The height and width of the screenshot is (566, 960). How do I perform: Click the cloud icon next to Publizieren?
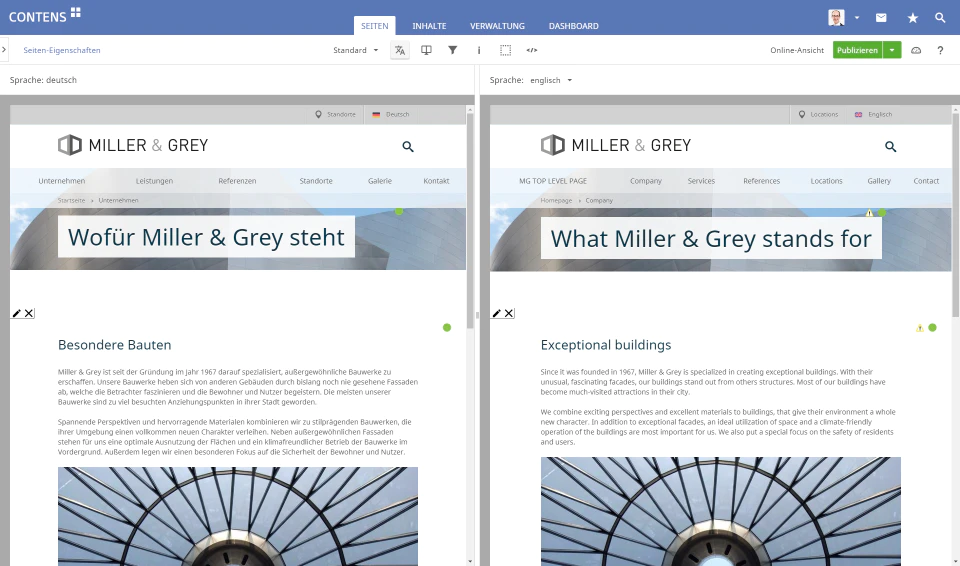[916, 50]
